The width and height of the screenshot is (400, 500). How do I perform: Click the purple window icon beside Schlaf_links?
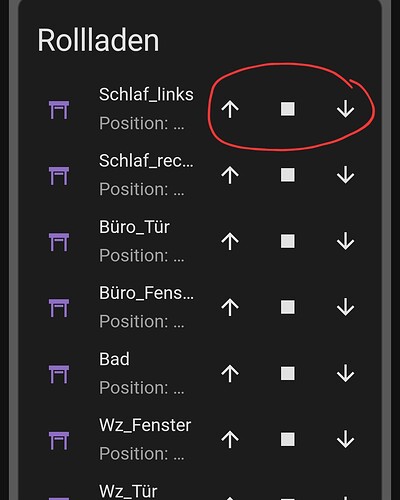tap(59, 110)
